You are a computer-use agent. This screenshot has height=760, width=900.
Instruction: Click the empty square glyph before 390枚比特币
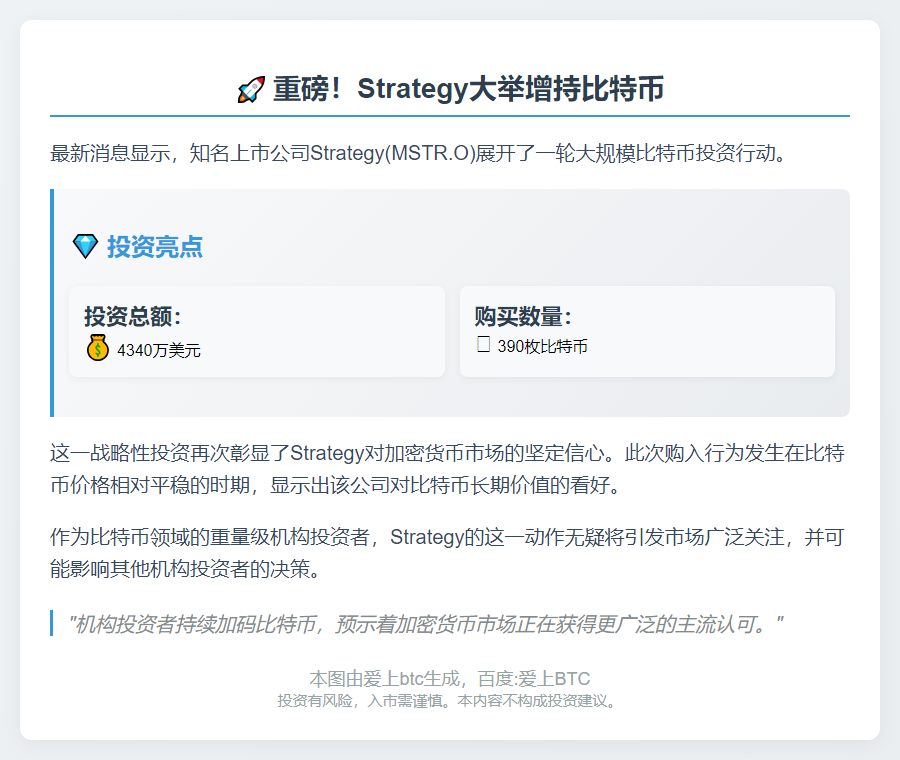point(483,346)
